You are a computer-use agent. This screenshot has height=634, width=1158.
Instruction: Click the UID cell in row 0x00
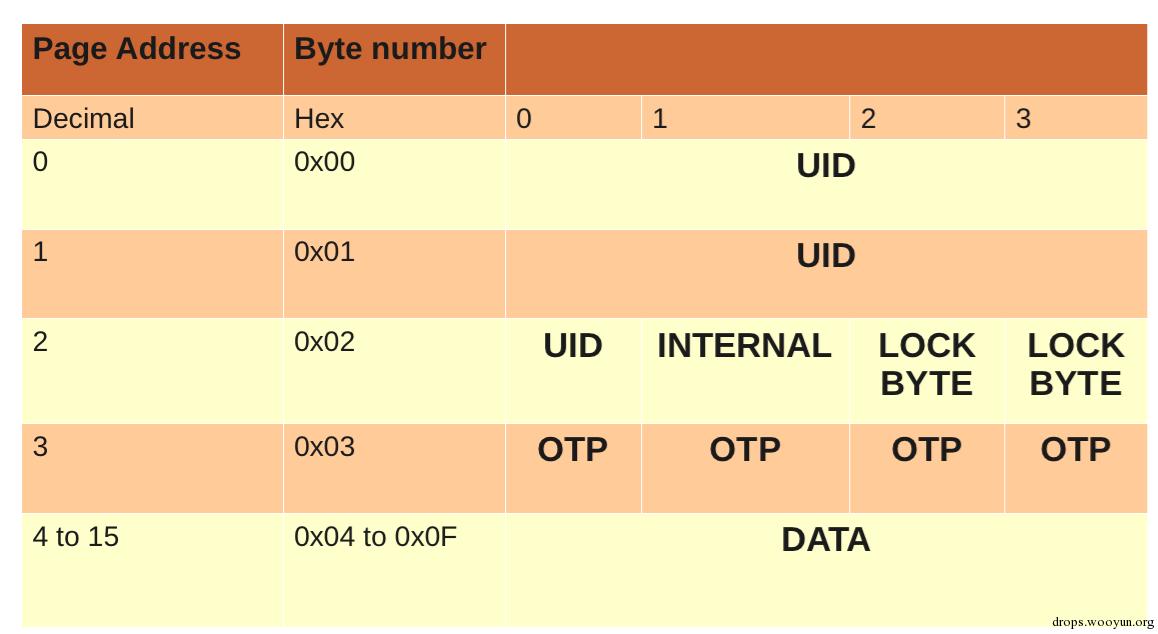tap(825, 166)
